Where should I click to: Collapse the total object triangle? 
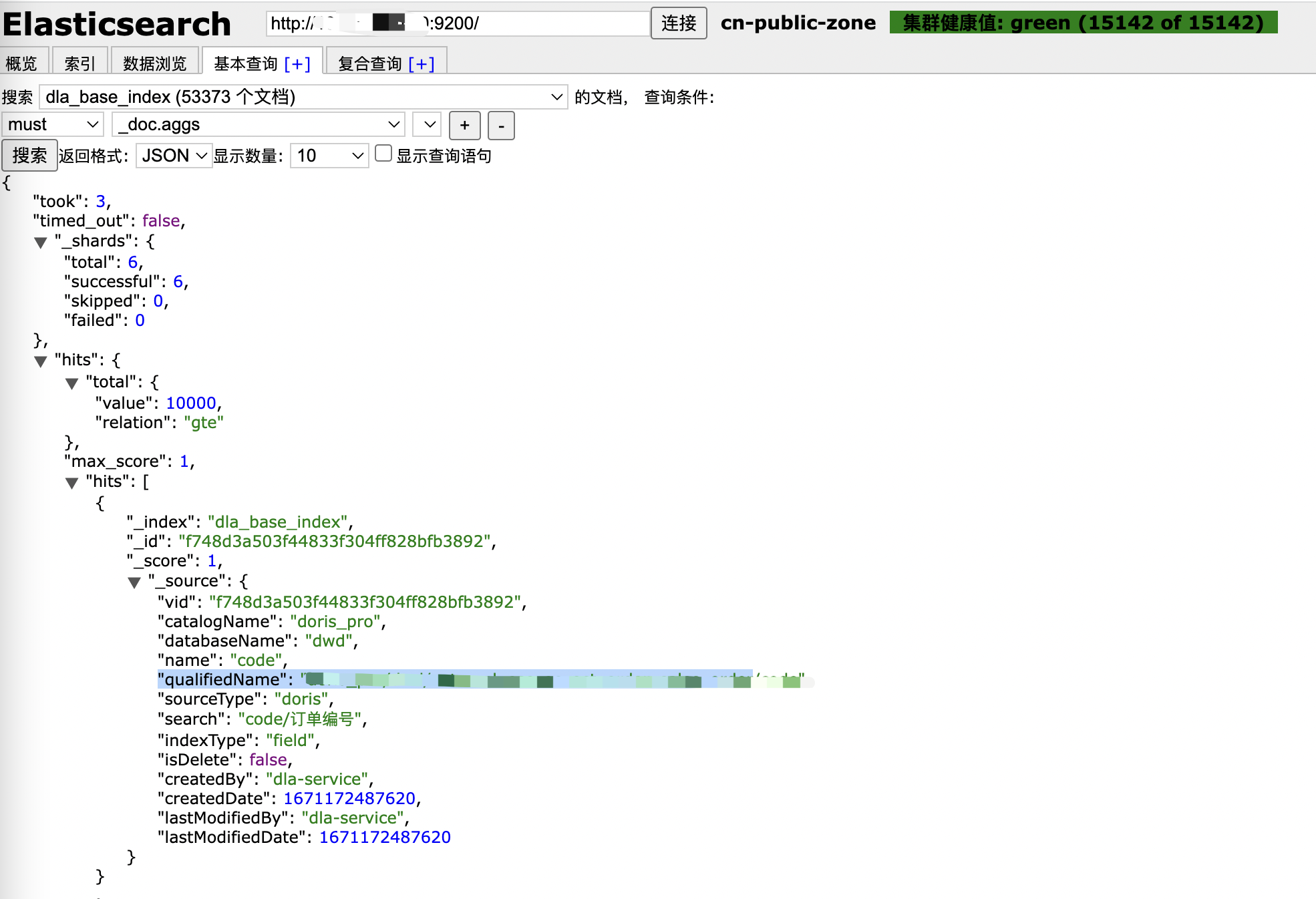pyautogui.click(x=72, y=383)
